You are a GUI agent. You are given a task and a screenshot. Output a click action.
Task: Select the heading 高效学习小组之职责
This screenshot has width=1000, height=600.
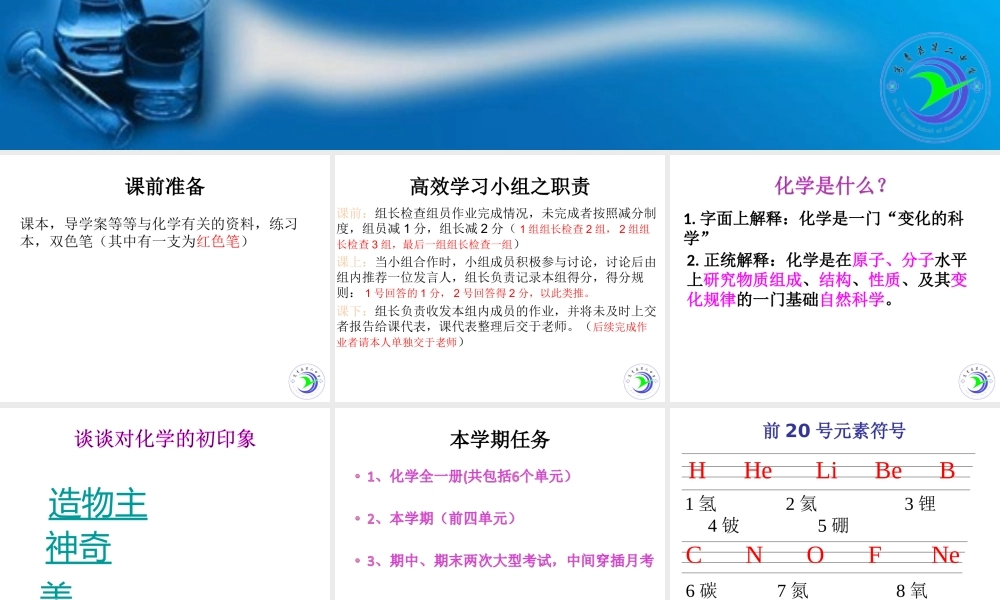click(x=499, y=186)
